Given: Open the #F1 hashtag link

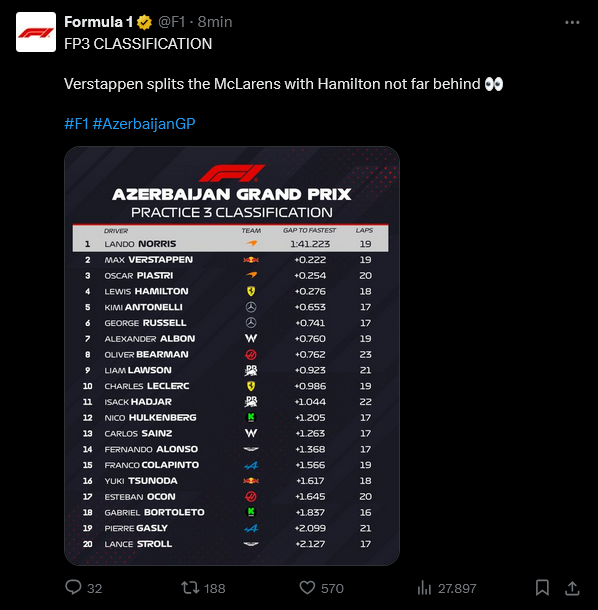Looking at the screenshot, I should (x=76, y=124).
